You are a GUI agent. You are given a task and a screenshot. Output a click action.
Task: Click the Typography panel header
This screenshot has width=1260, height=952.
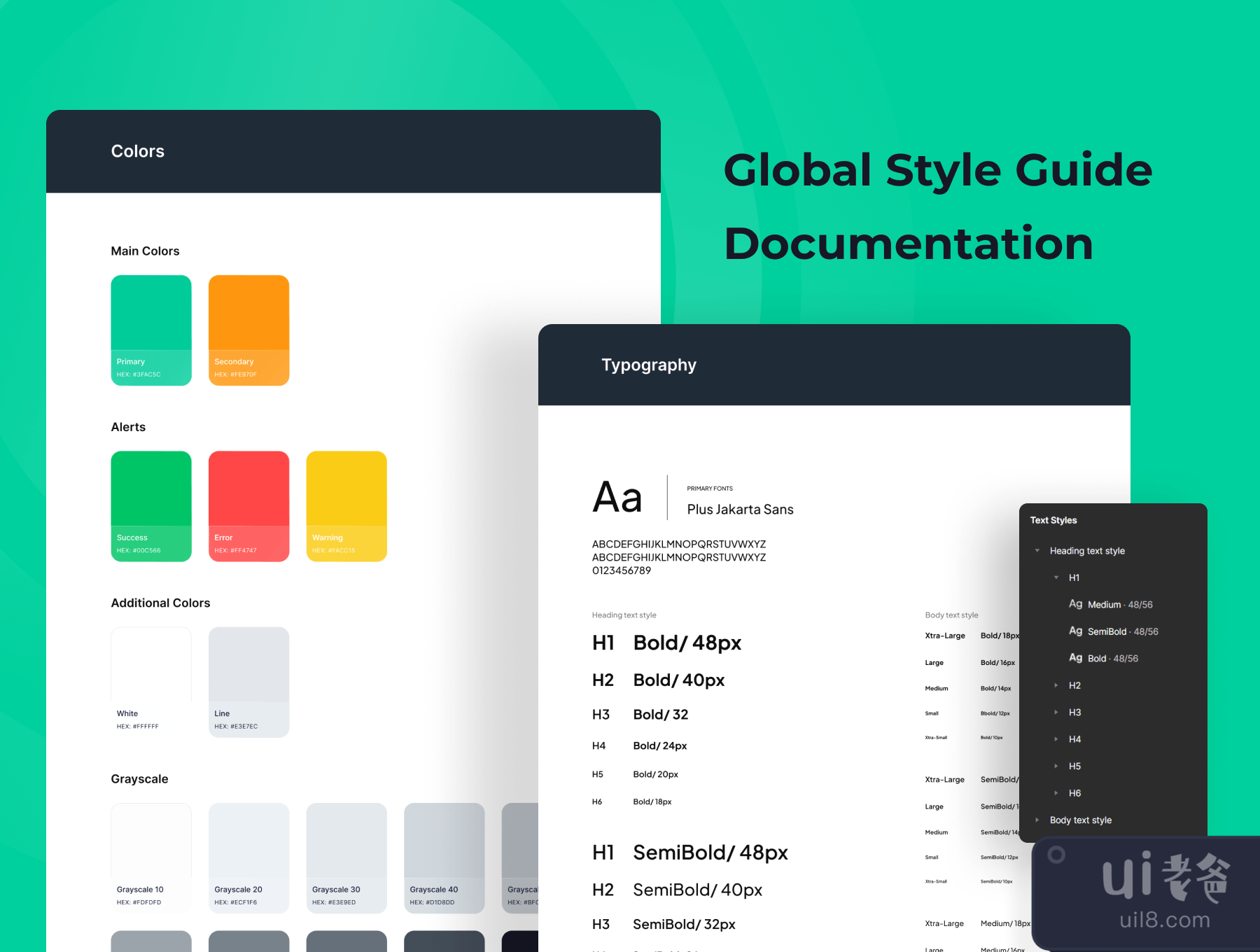click(648, 365)
